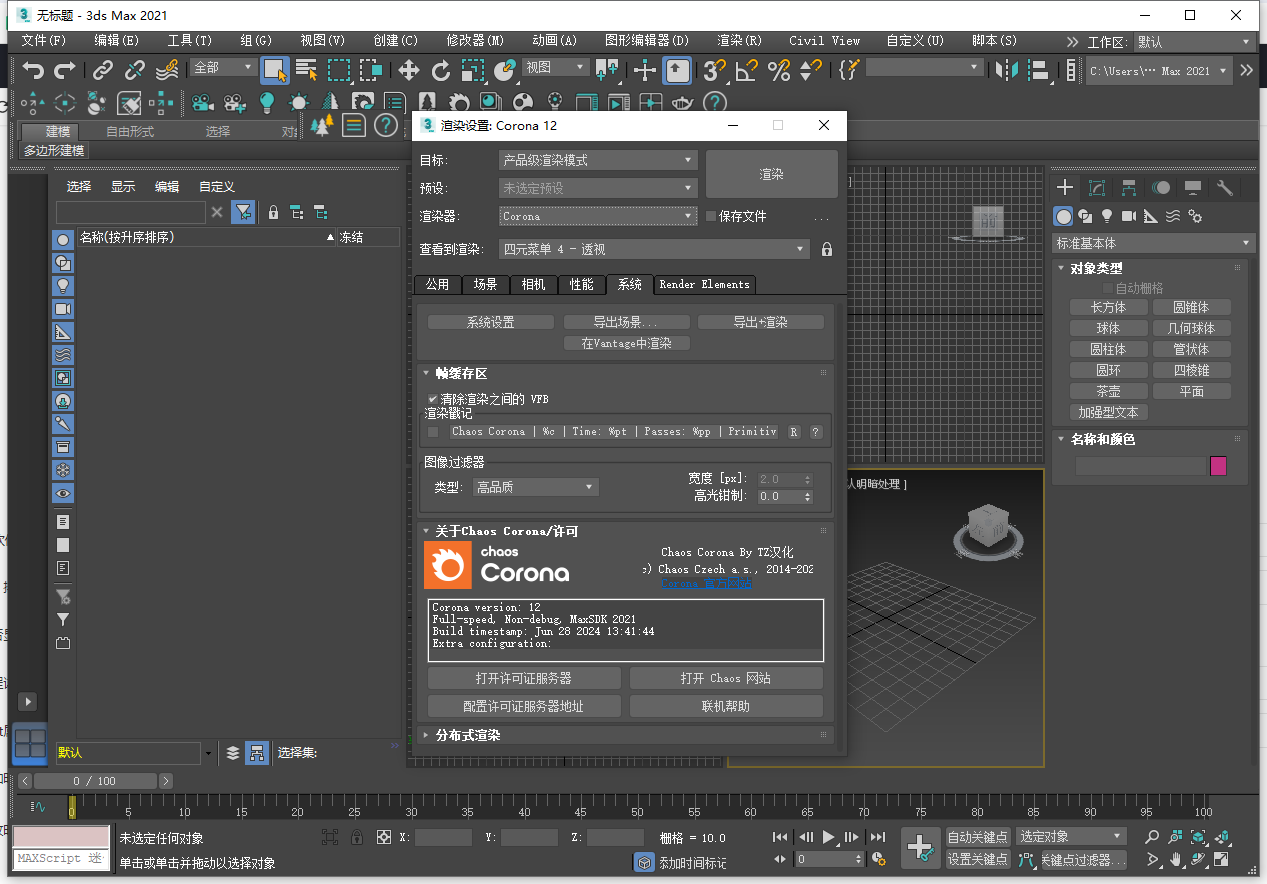This screenshot has height=884, width=1267.
Task: Click the Play Animation button
Action: coord(828,837)
